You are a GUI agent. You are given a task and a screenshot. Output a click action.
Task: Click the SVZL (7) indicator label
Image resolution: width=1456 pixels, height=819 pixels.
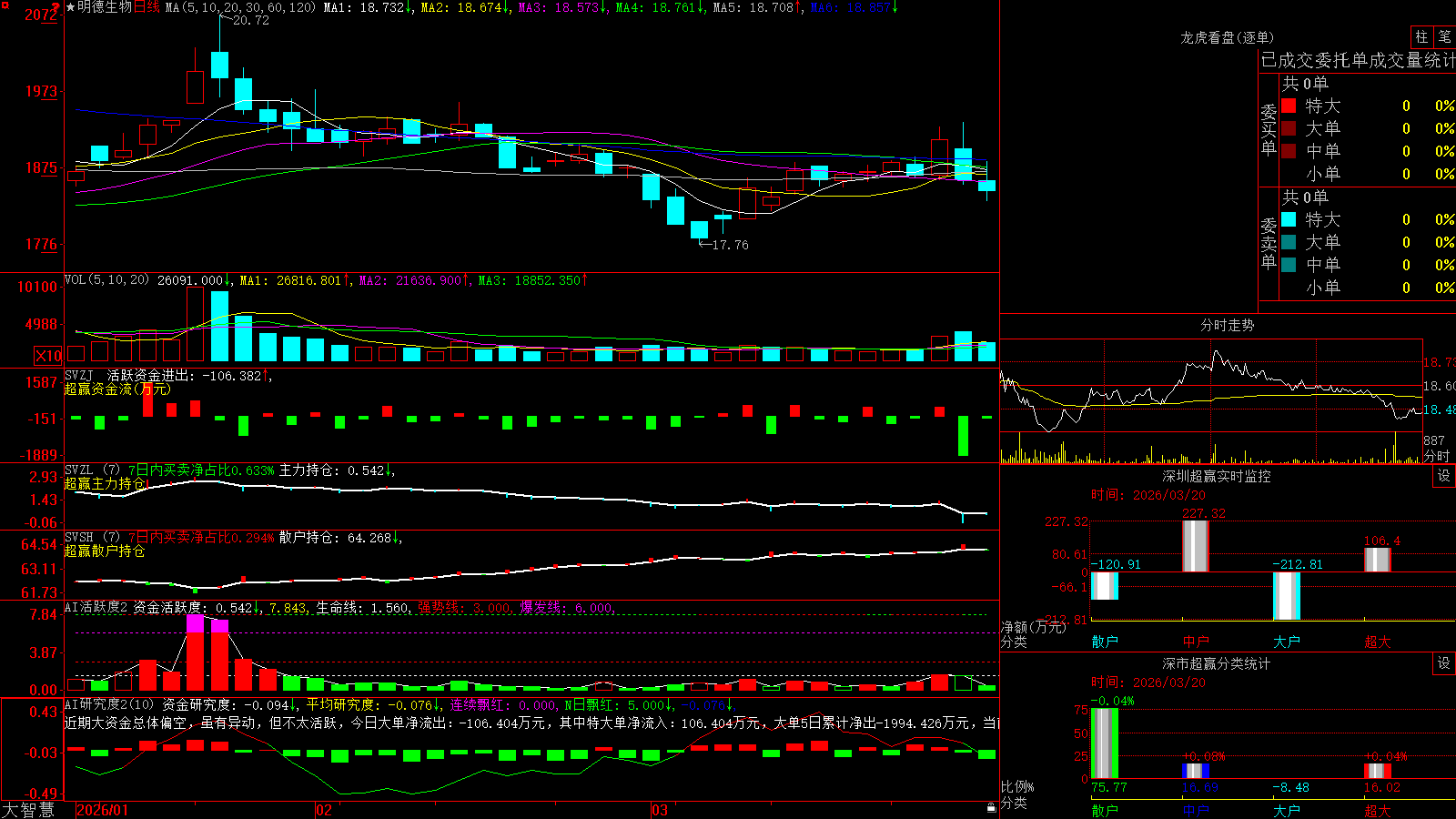pyautogui.click(x=92, y=470)
